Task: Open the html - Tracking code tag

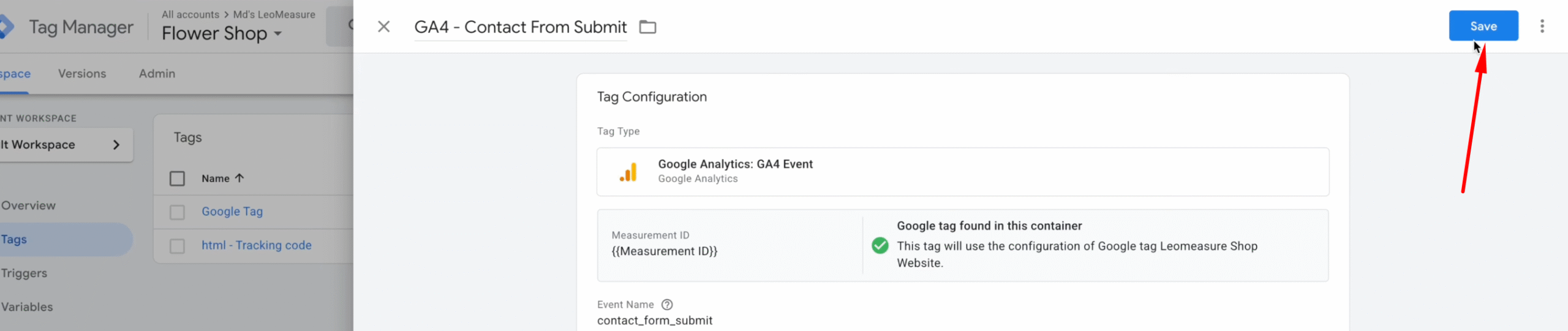Action: point(256,245)
